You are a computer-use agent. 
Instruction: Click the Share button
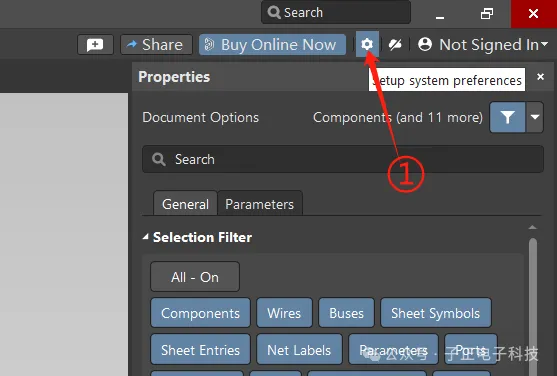click(x=156, y=45)
